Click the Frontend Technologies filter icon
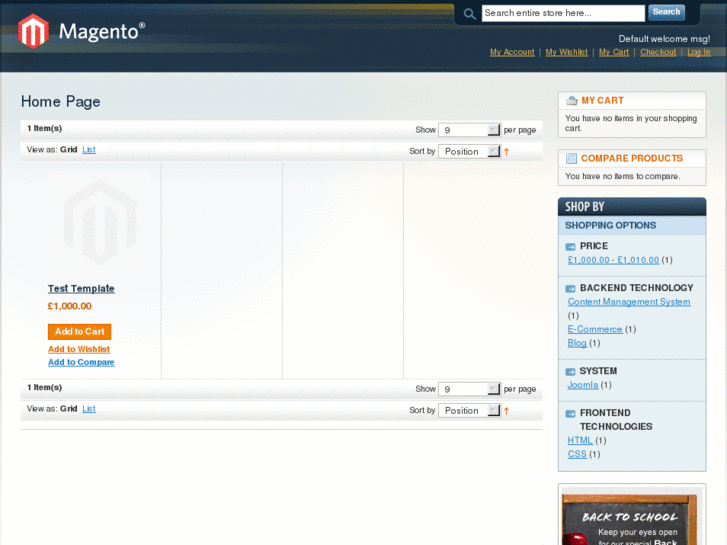727x545 pixels. pyautogui.click(x=570, y=414)
